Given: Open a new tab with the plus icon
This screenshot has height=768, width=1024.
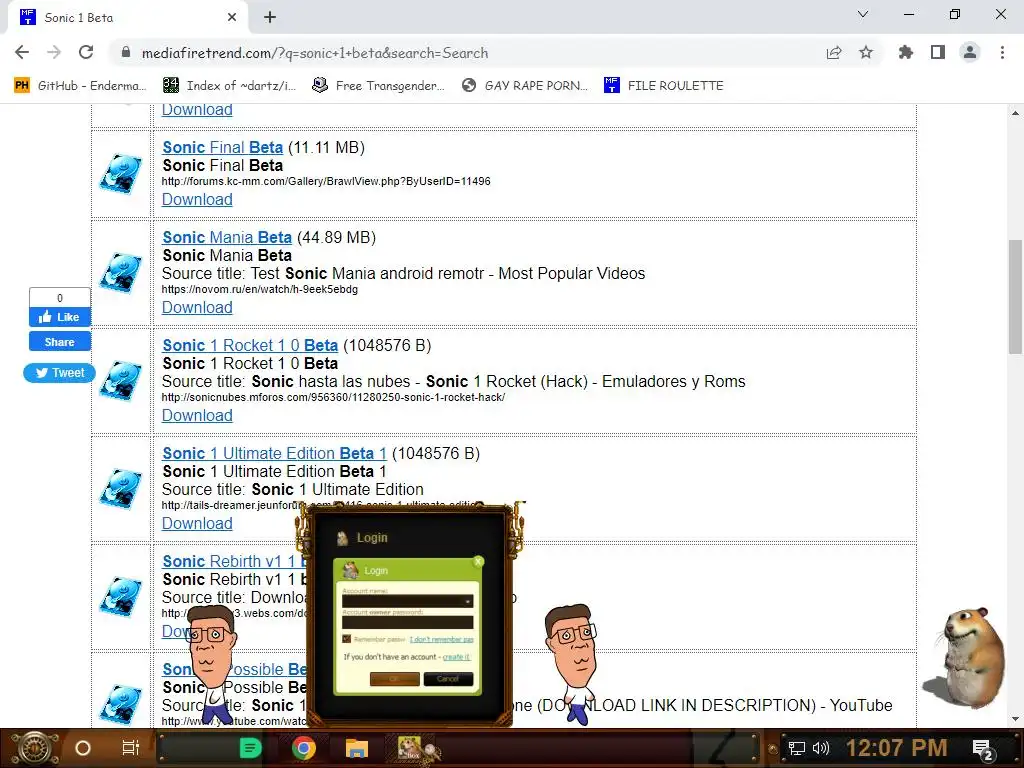Looking at the screenshot, I should 270,18.
